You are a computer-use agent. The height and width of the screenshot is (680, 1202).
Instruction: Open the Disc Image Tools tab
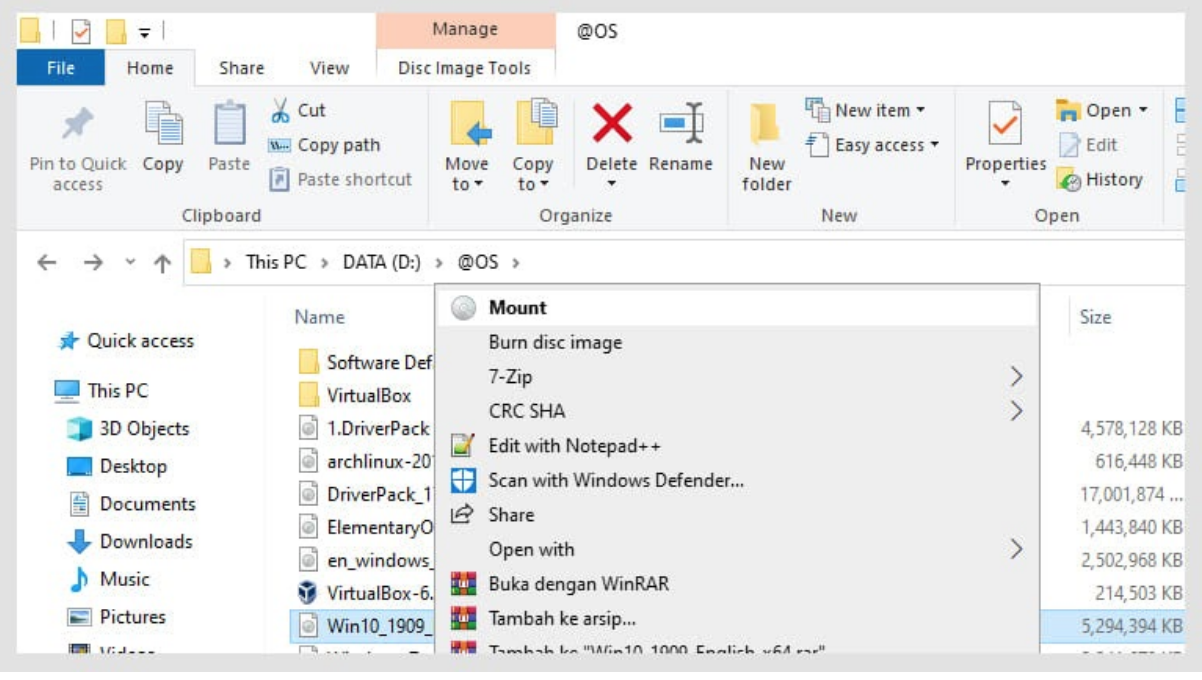[465, 68]
